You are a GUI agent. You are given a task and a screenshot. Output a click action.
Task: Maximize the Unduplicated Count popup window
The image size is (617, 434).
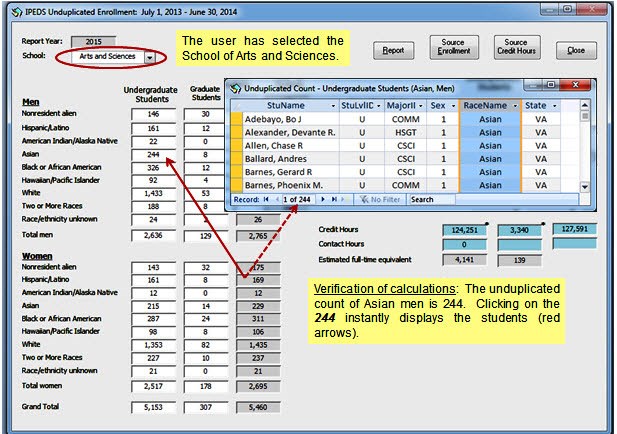pyautogui.click(x=551, y=85)
